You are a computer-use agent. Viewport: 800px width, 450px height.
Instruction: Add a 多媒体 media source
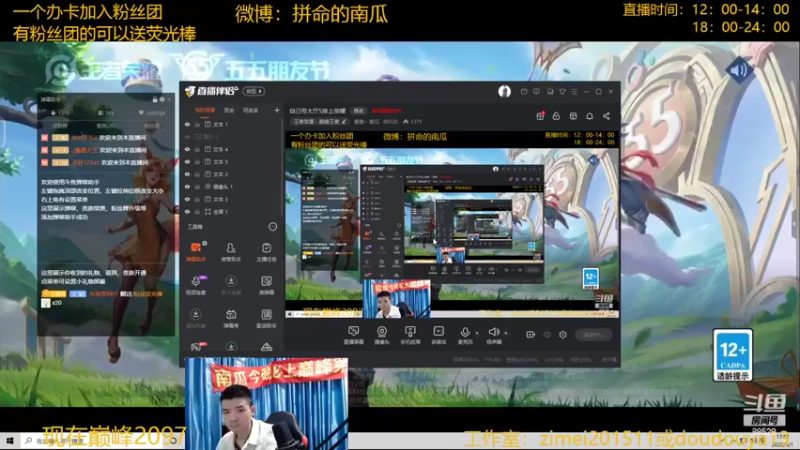pyautogui.click(x=438, y=335)
